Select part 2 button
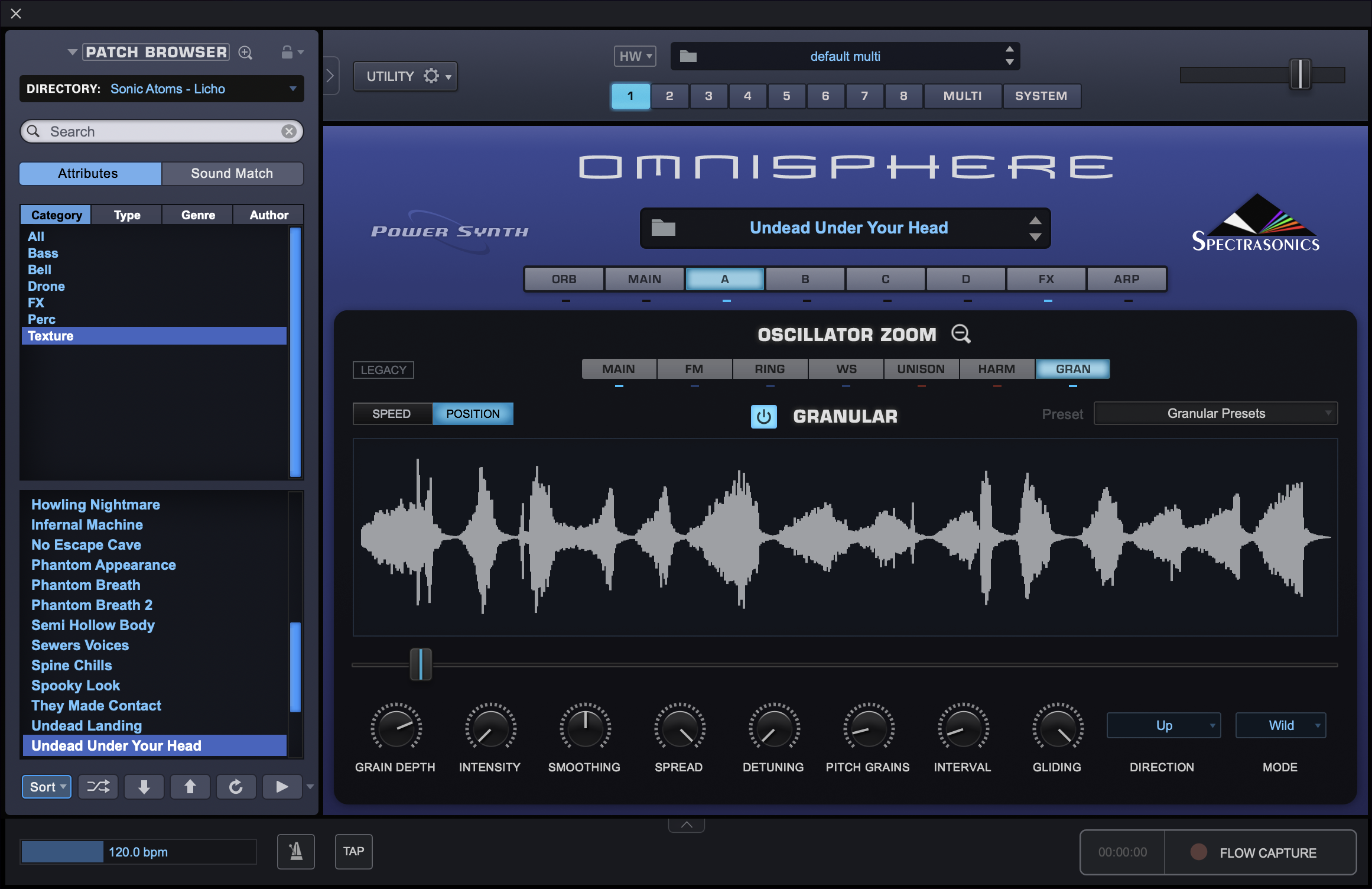1372x889 pixels. pyautogui.click(x=669, y=96)
